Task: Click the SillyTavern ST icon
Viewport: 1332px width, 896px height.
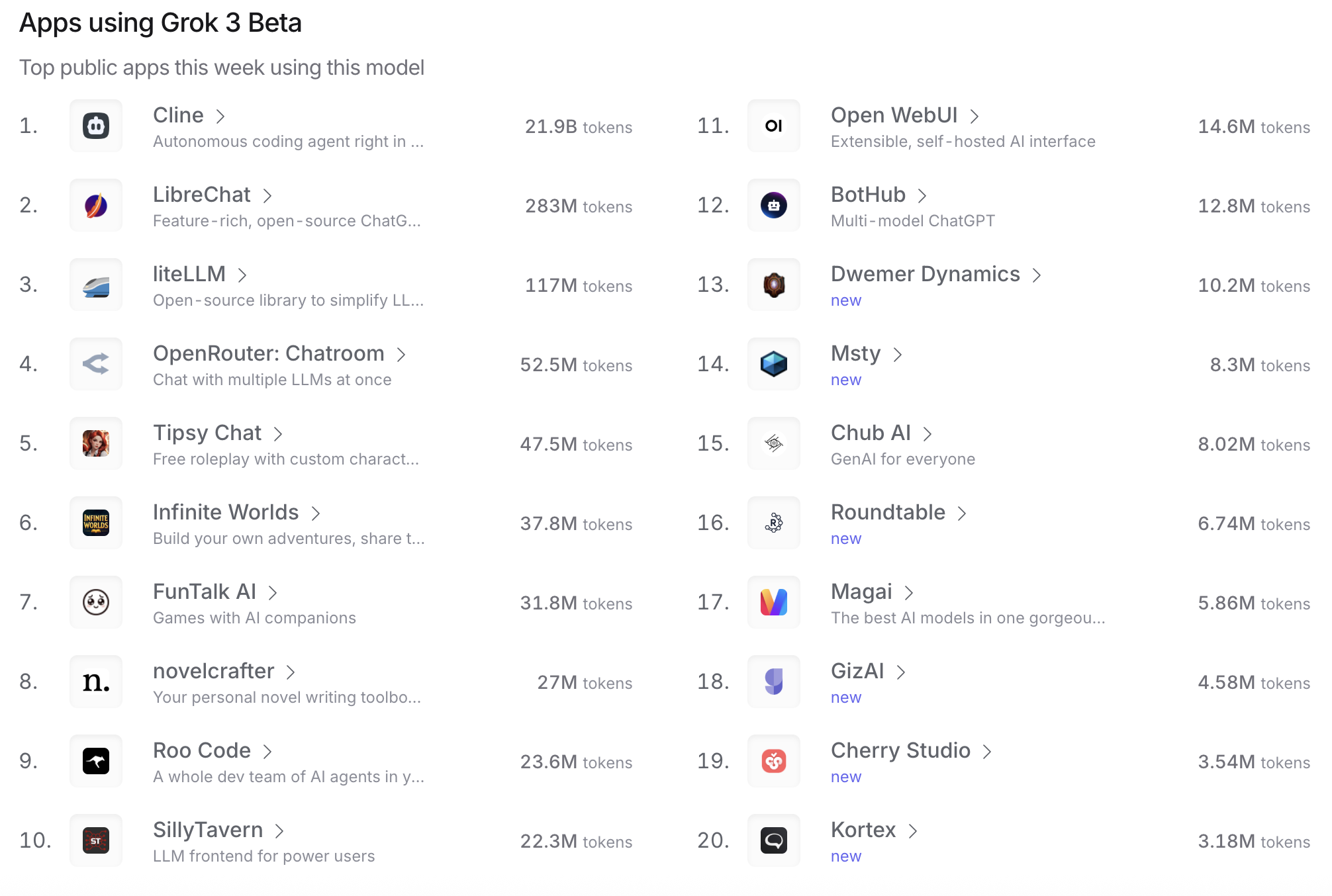Action: pyautogui.click(x=96, y=840)
